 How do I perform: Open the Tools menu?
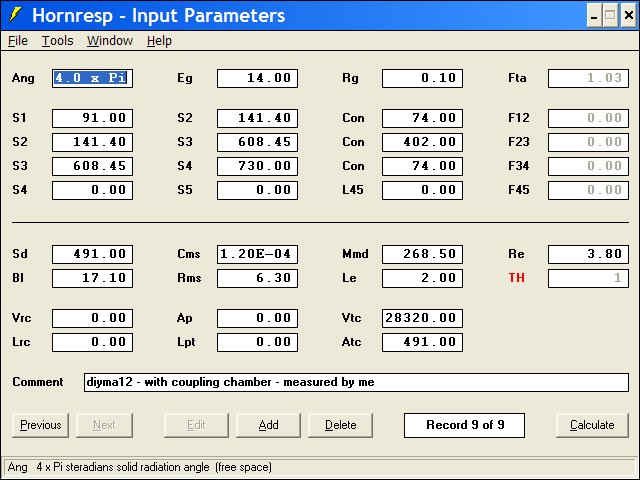coord(58,41)
